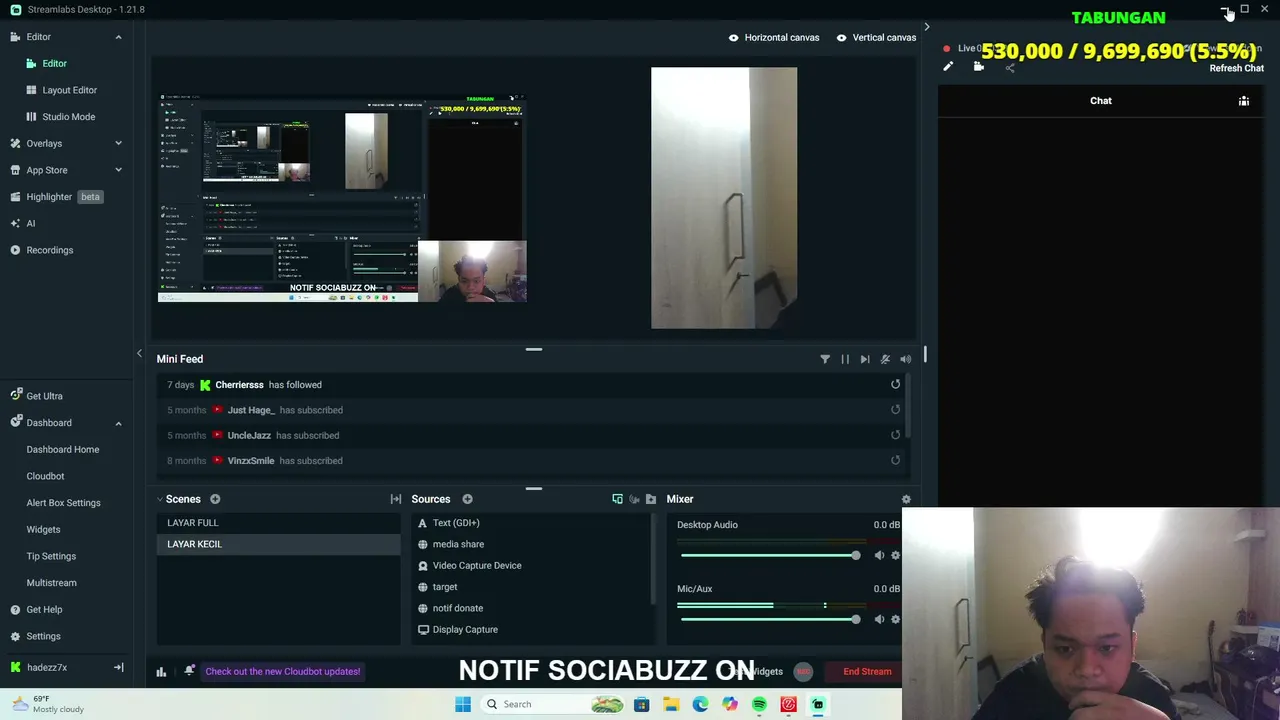Toggle mute event sounds in Mini Feed

(x=885, y=359)
